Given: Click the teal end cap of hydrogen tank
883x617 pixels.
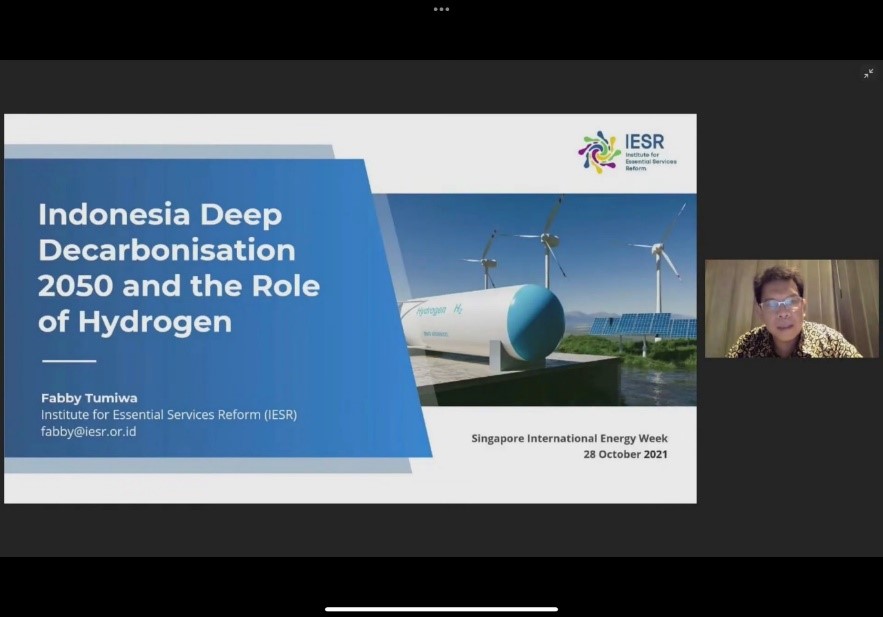Looking at the screenshot, I should [x=535, y=323].
